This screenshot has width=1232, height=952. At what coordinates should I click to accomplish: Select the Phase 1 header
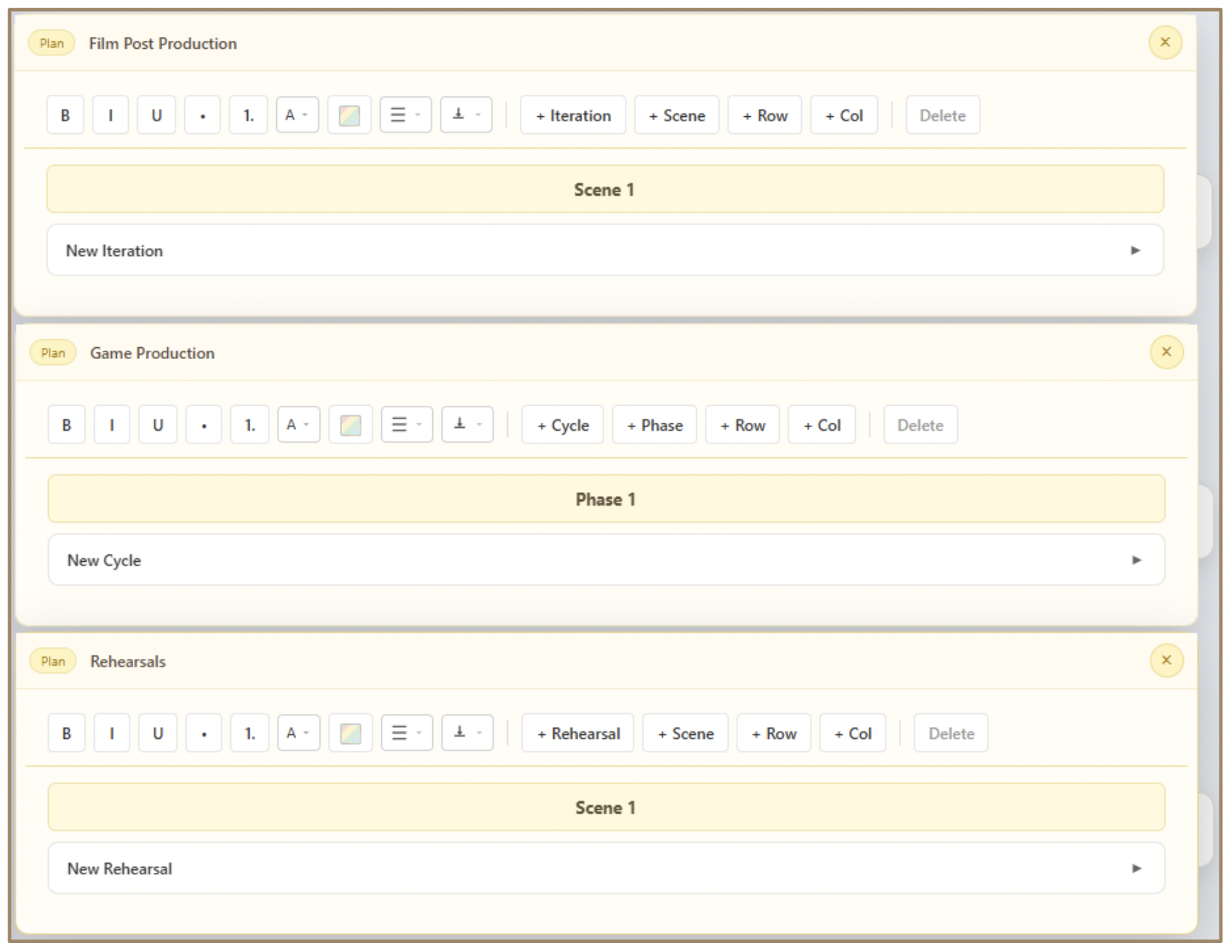pos(606,499)
